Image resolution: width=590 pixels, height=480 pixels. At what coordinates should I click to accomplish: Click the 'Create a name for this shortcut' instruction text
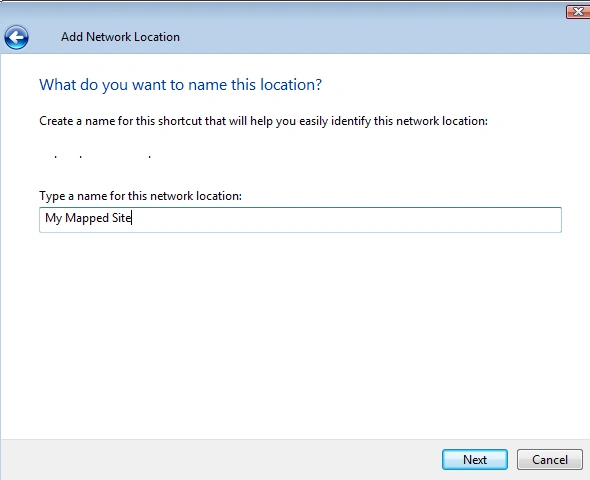pyautogui.click(x=263, y=121)
